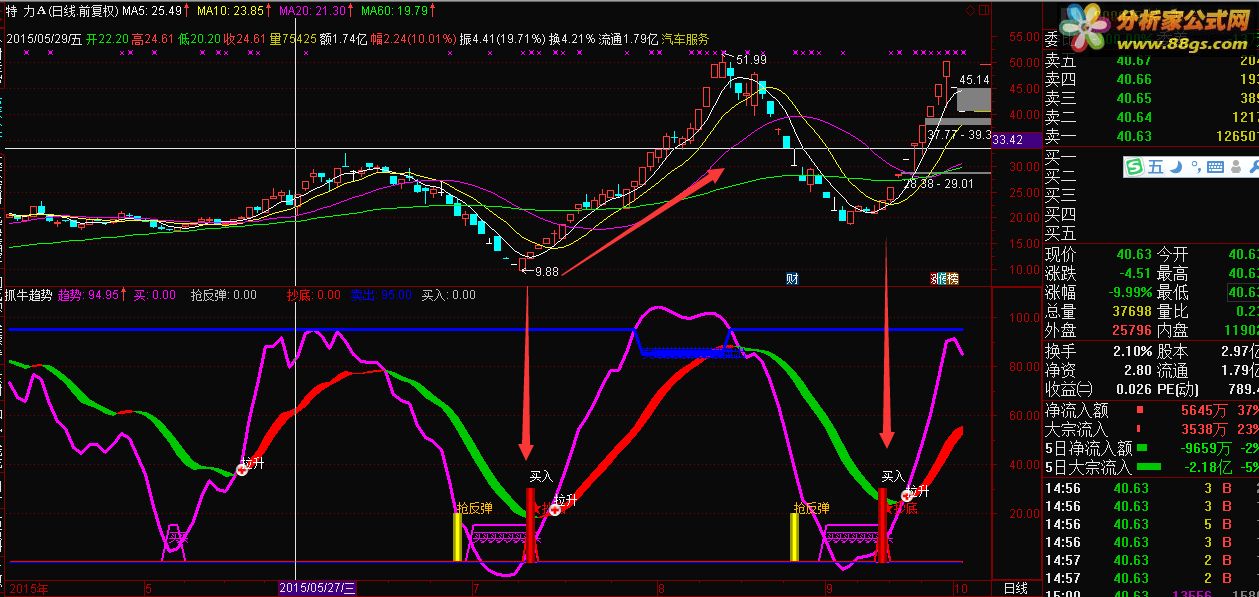Select the MA20: 21.30 indicator label
Screen dimensions: 1259x597
click(312, 11)
